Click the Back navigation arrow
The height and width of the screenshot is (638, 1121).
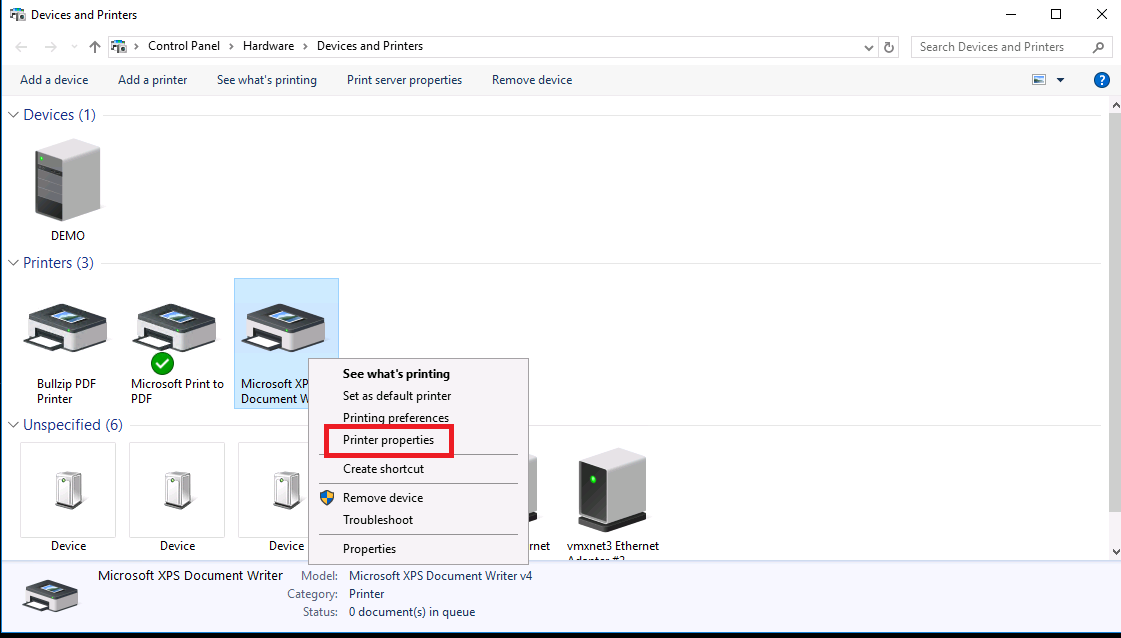coord(21,47)
